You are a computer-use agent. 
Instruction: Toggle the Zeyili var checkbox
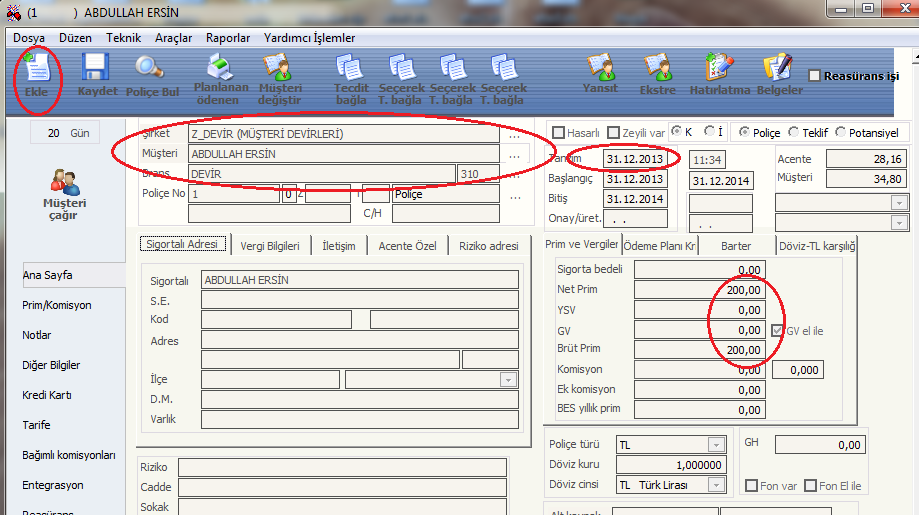614,132
